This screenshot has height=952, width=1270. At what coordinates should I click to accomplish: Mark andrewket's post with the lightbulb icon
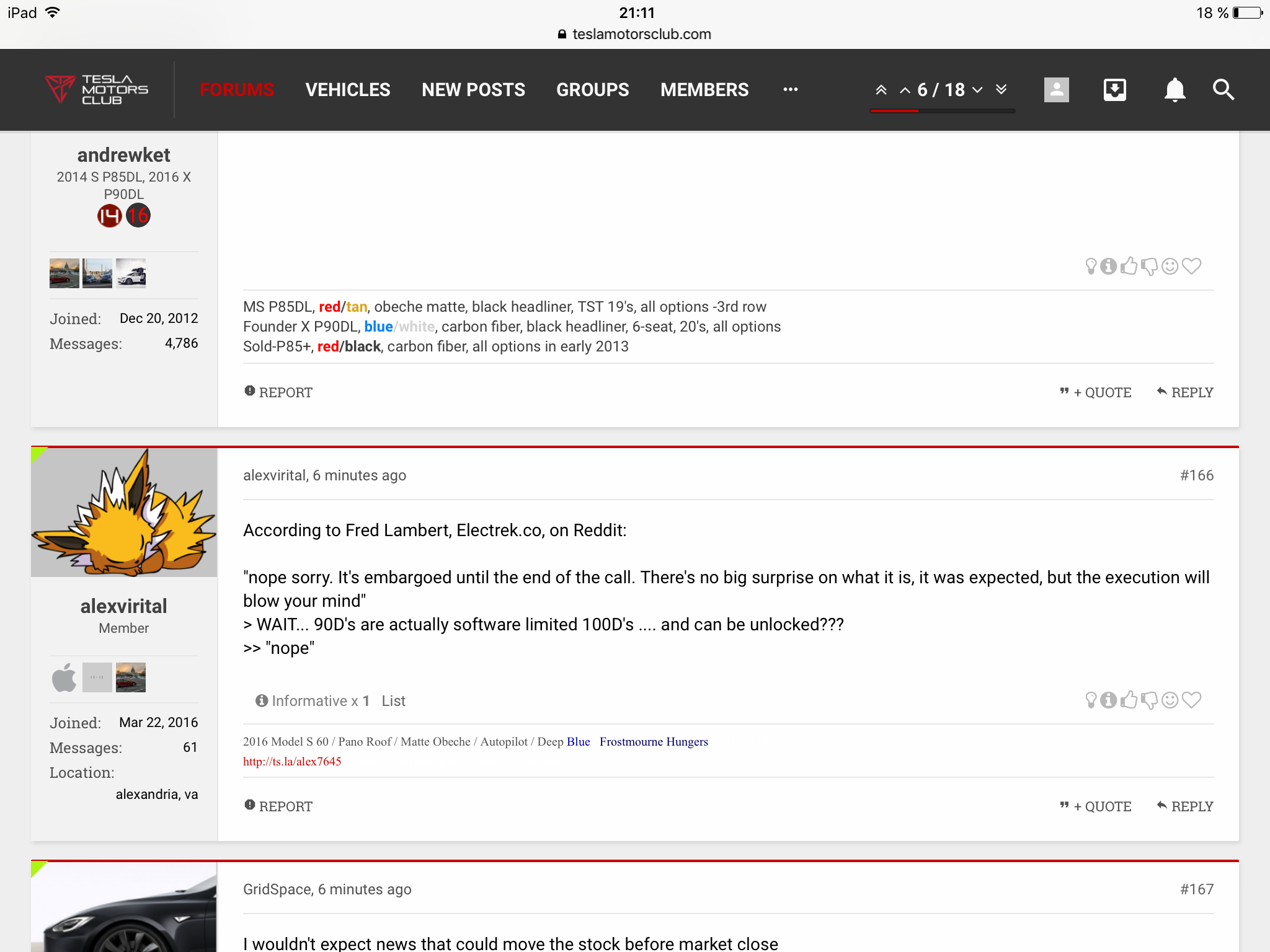point(1091,266)
